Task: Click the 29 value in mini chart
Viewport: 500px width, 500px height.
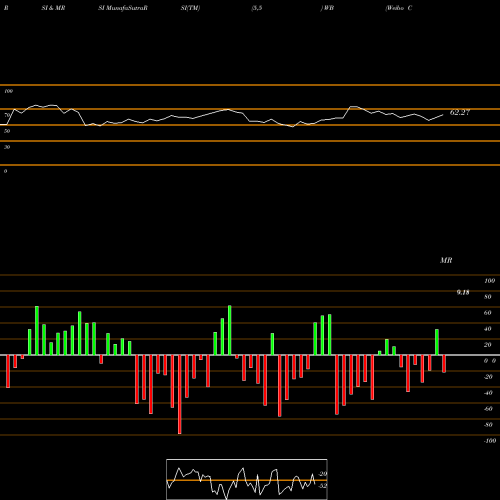Action: 323,474
